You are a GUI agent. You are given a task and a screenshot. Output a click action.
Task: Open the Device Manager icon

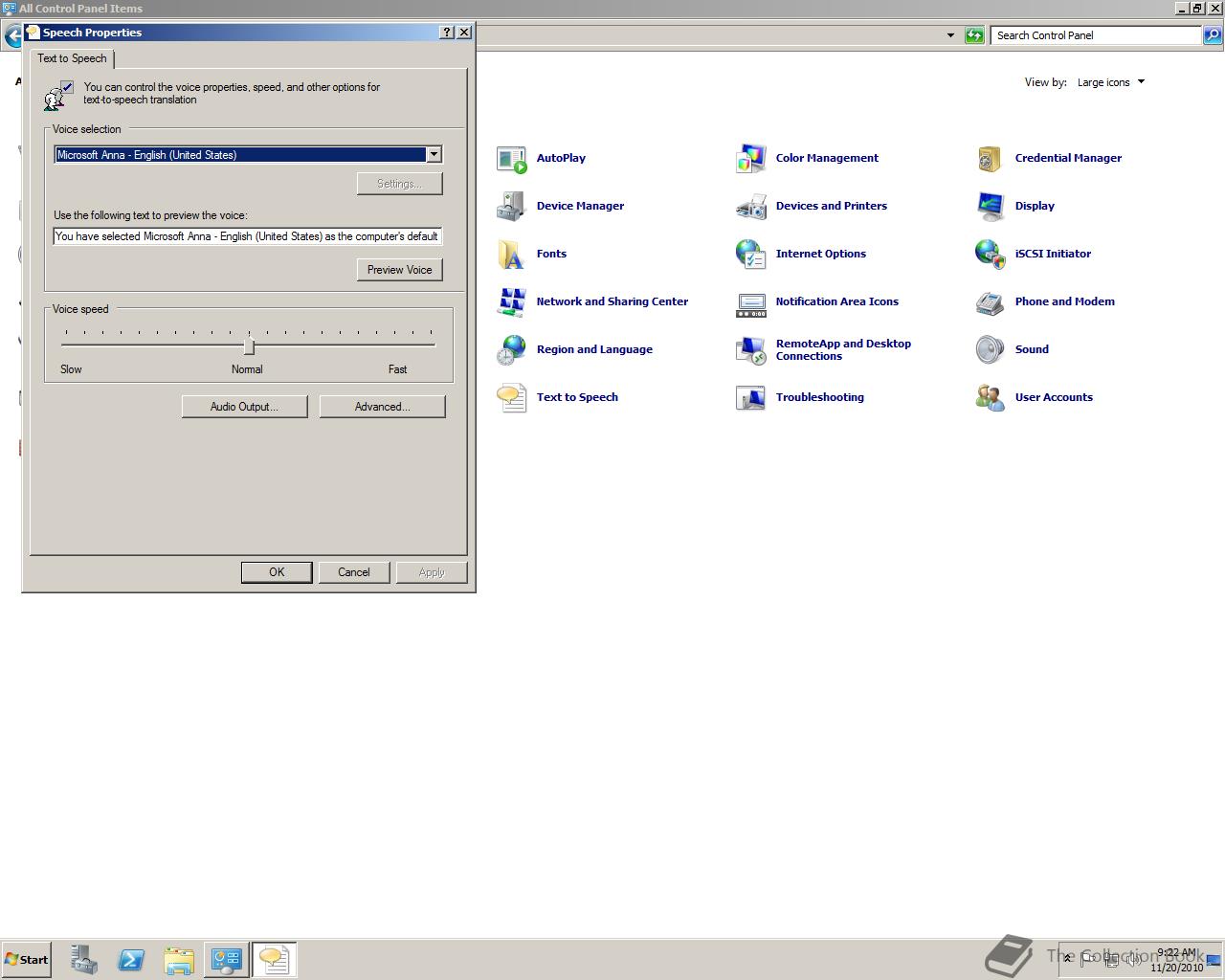click(512, 207)
